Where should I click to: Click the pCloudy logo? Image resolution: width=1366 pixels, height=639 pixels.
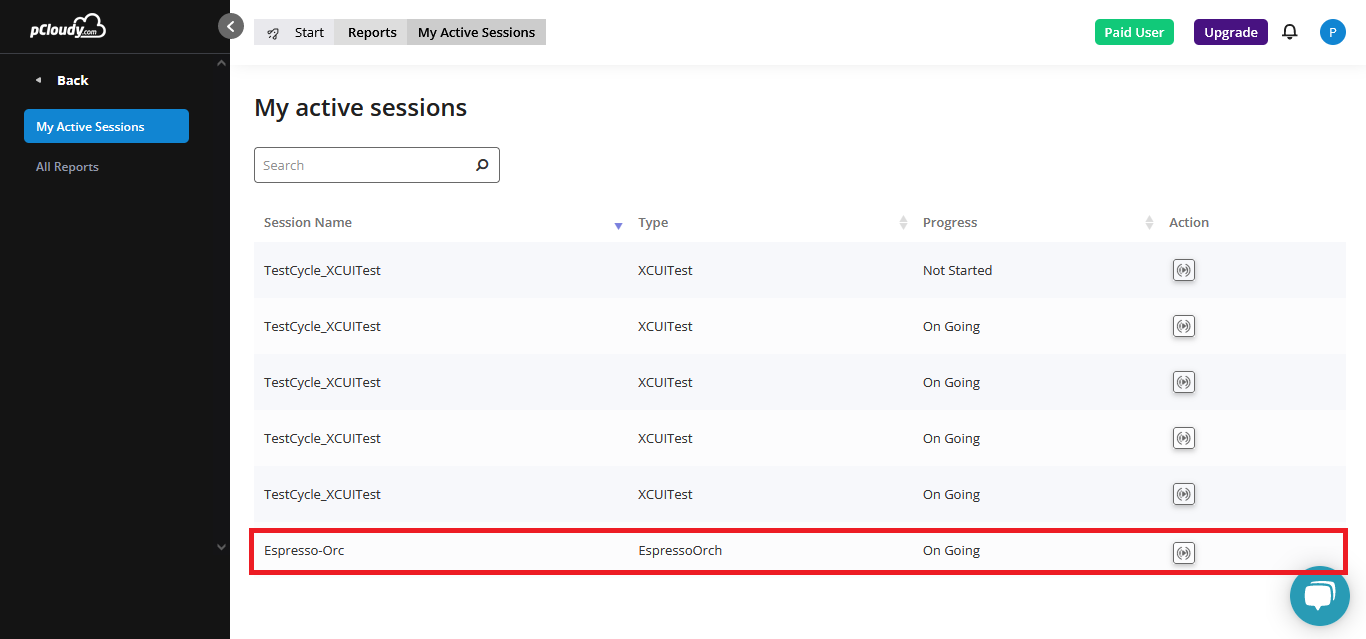(x=67, y=27)
